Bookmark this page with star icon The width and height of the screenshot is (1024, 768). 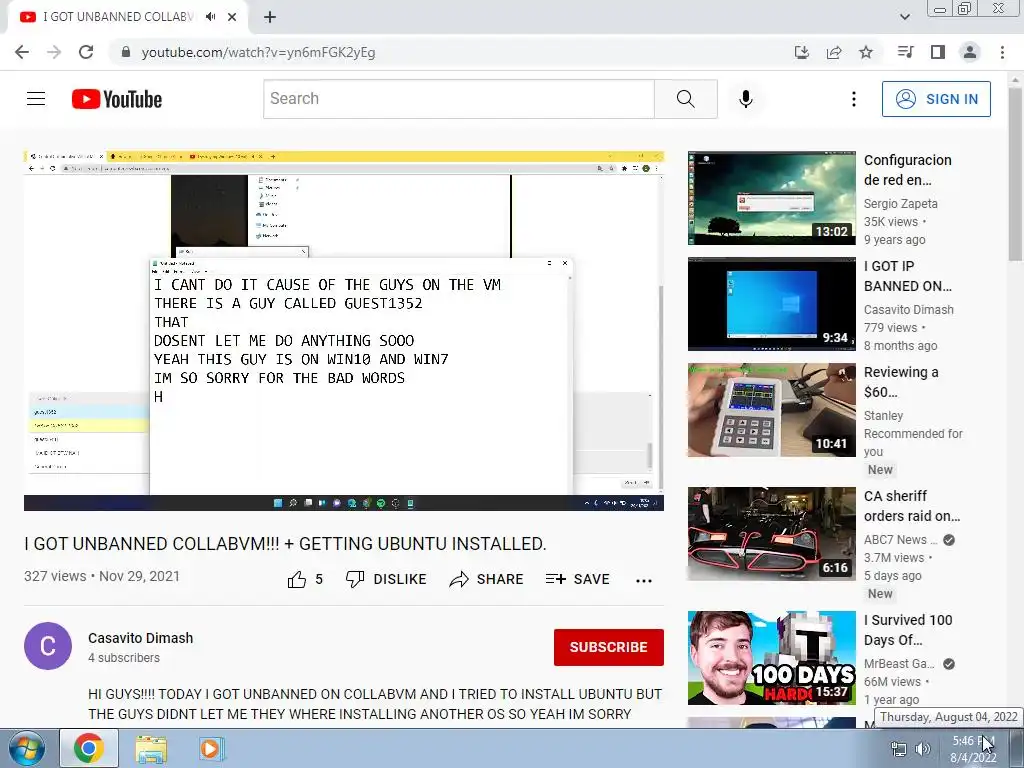(866, 52)
